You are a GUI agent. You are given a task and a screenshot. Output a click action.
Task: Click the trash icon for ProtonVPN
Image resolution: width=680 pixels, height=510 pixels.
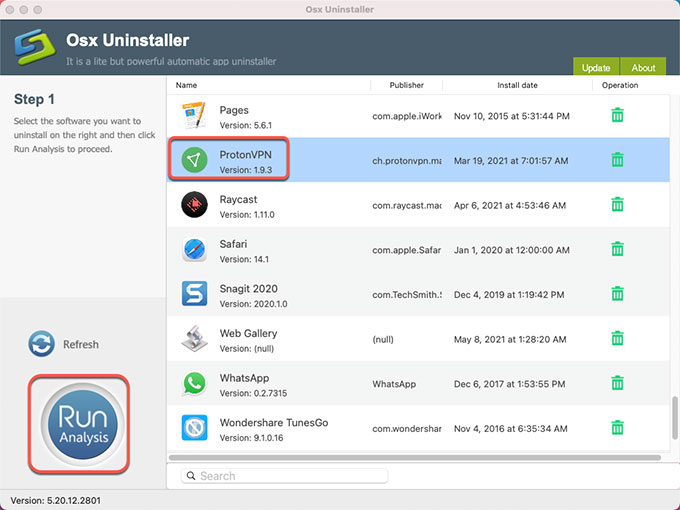coord(618,160)
